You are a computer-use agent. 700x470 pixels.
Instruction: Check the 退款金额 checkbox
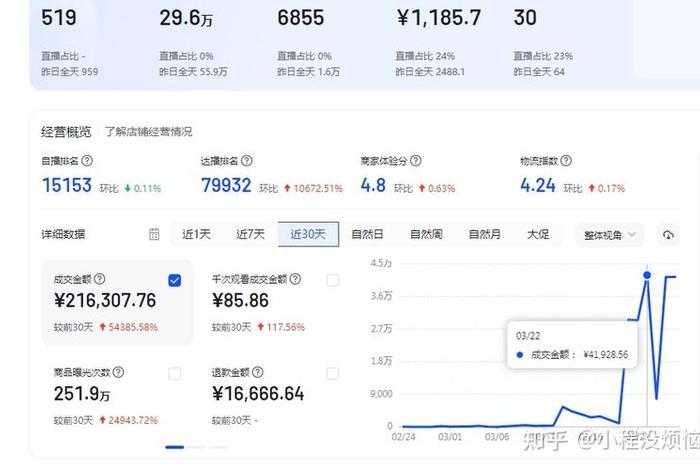coord(333,373)
